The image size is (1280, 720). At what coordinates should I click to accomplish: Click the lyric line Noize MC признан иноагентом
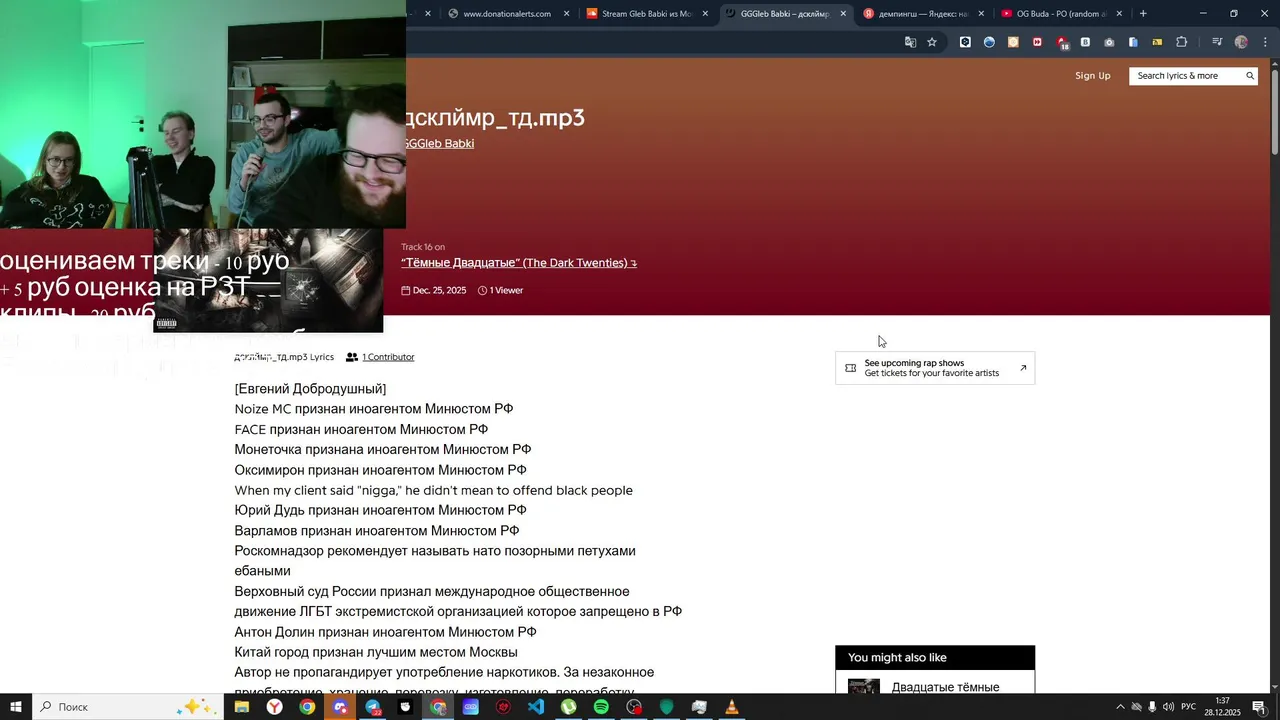374,409
